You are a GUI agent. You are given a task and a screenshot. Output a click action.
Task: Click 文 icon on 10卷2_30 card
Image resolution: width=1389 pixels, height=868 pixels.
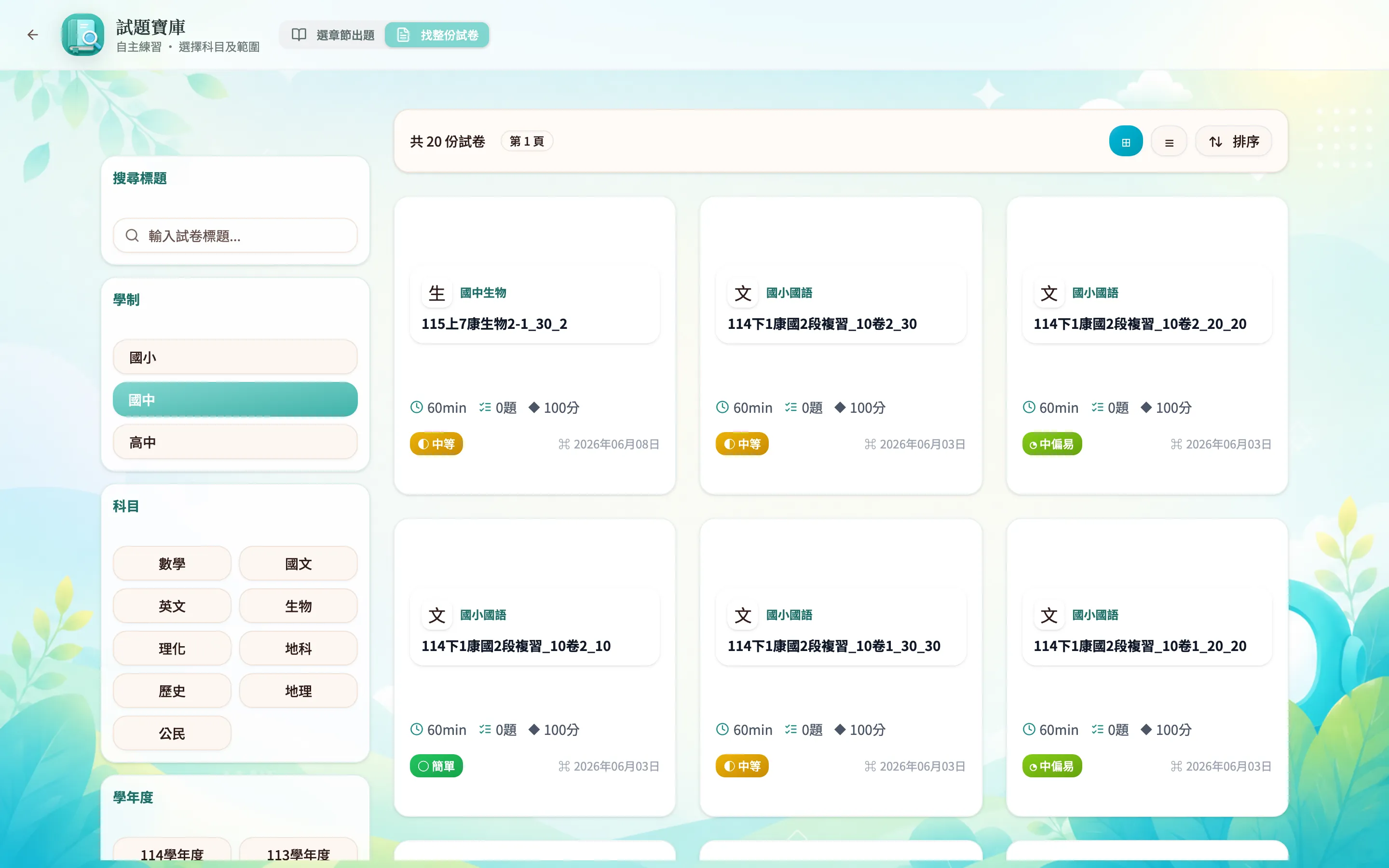coord(743,293)
